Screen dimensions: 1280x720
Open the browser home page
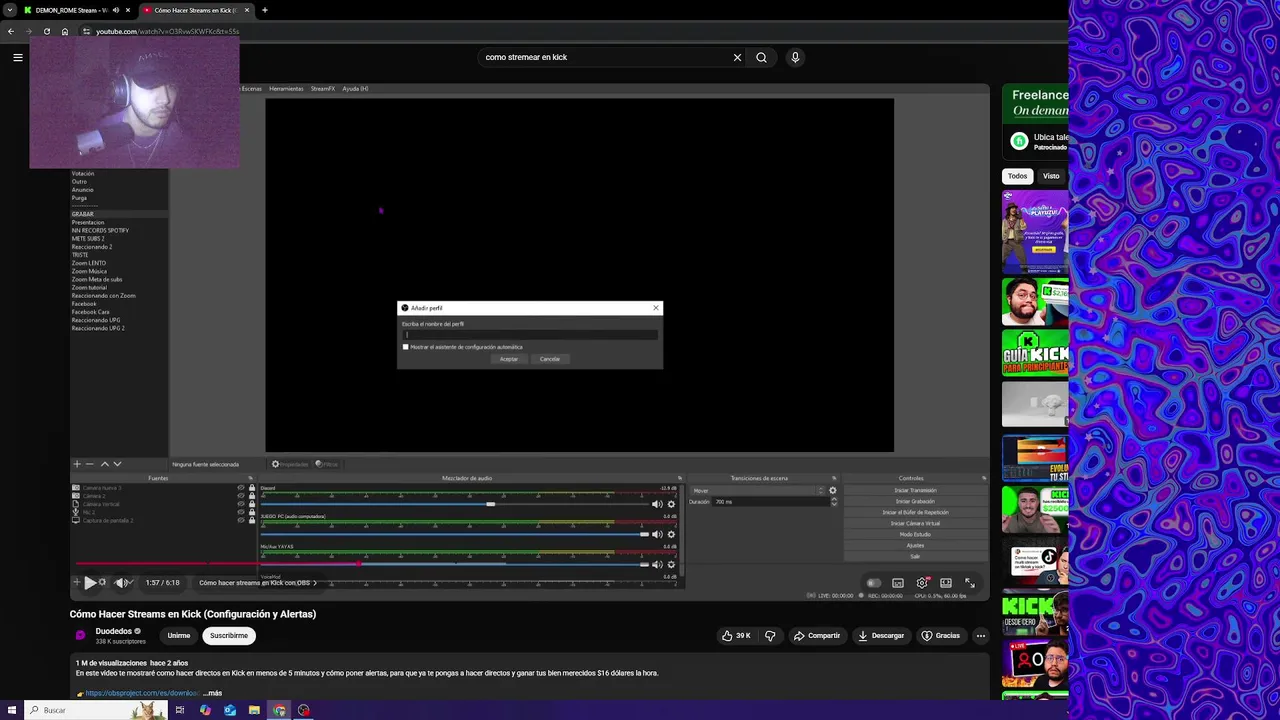[x=65, y=31]
